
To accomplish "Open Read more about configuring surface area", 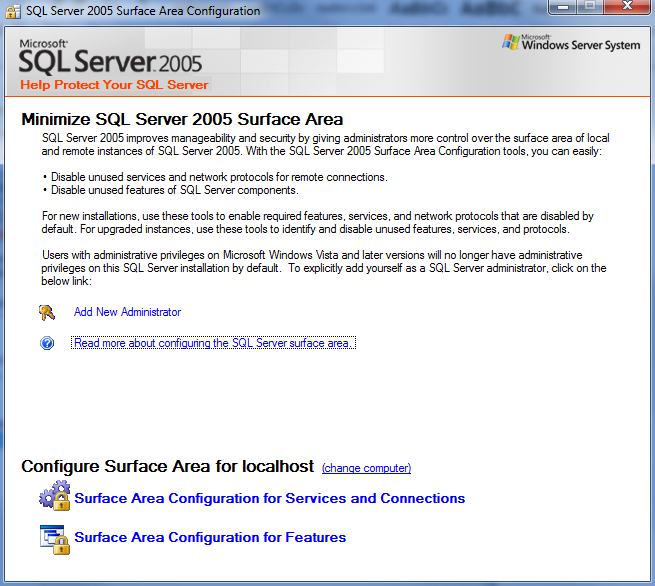I will (x=213, y=343).
